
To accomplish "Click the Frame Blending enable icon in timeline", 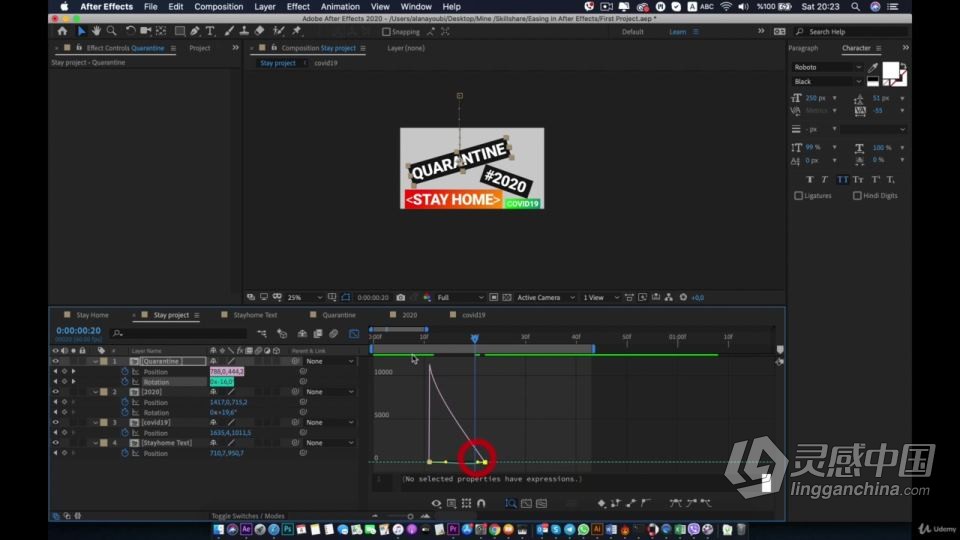I will 318,334.
